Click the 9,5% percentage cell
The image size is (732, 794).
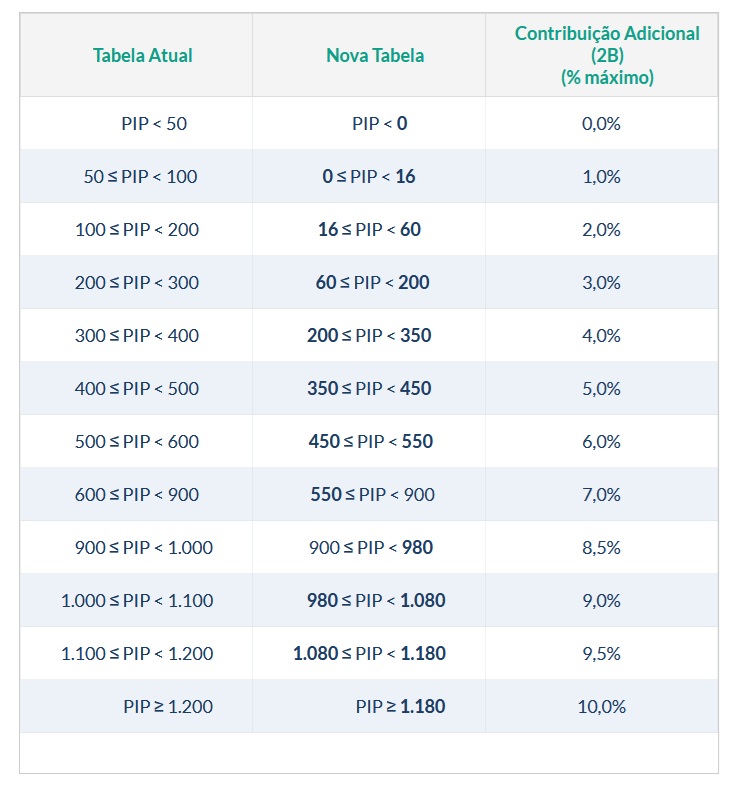601,654
